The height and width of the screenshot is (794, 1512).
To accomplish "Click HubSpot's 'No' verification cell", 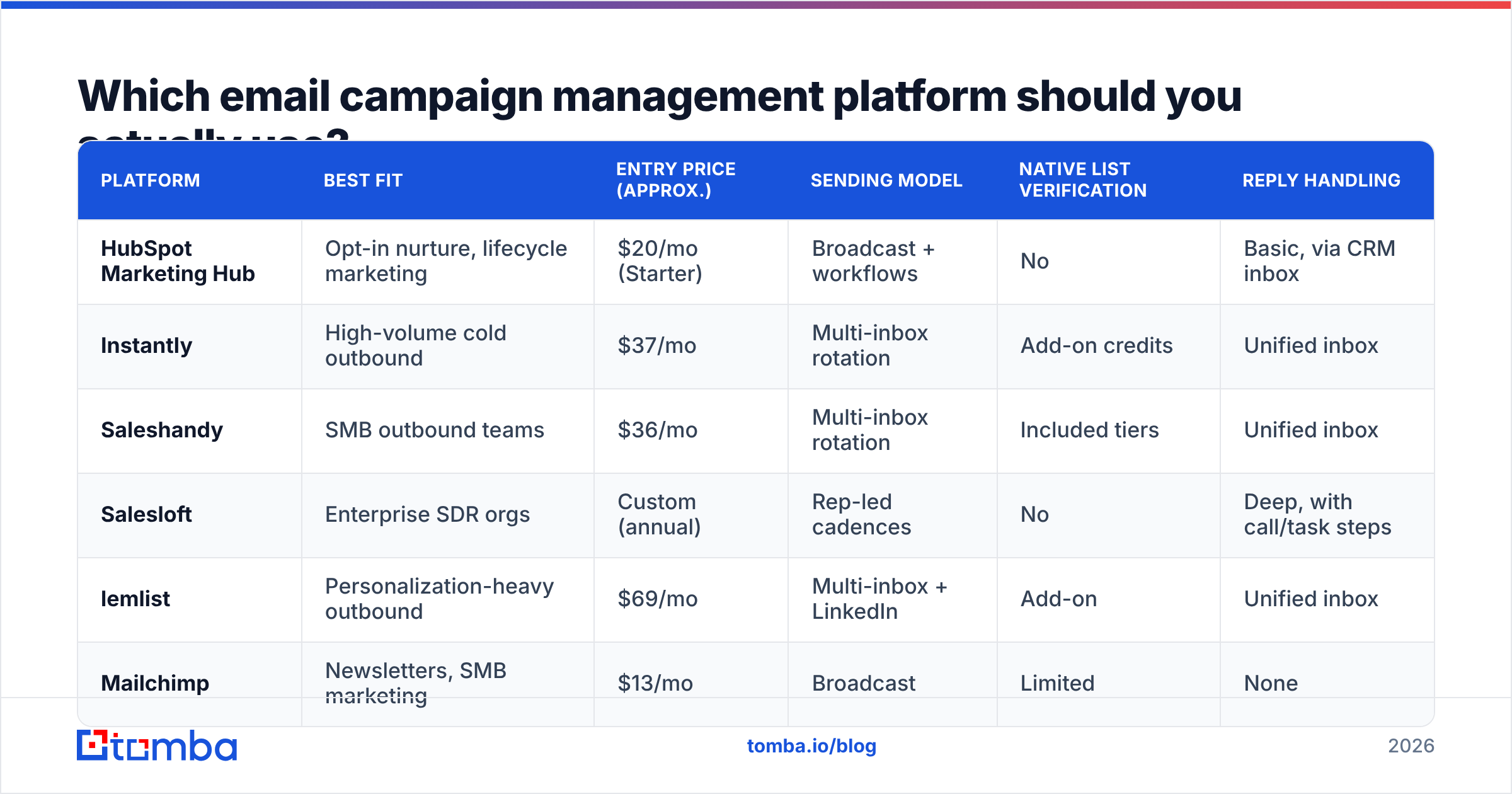I will click(1109, 262).
